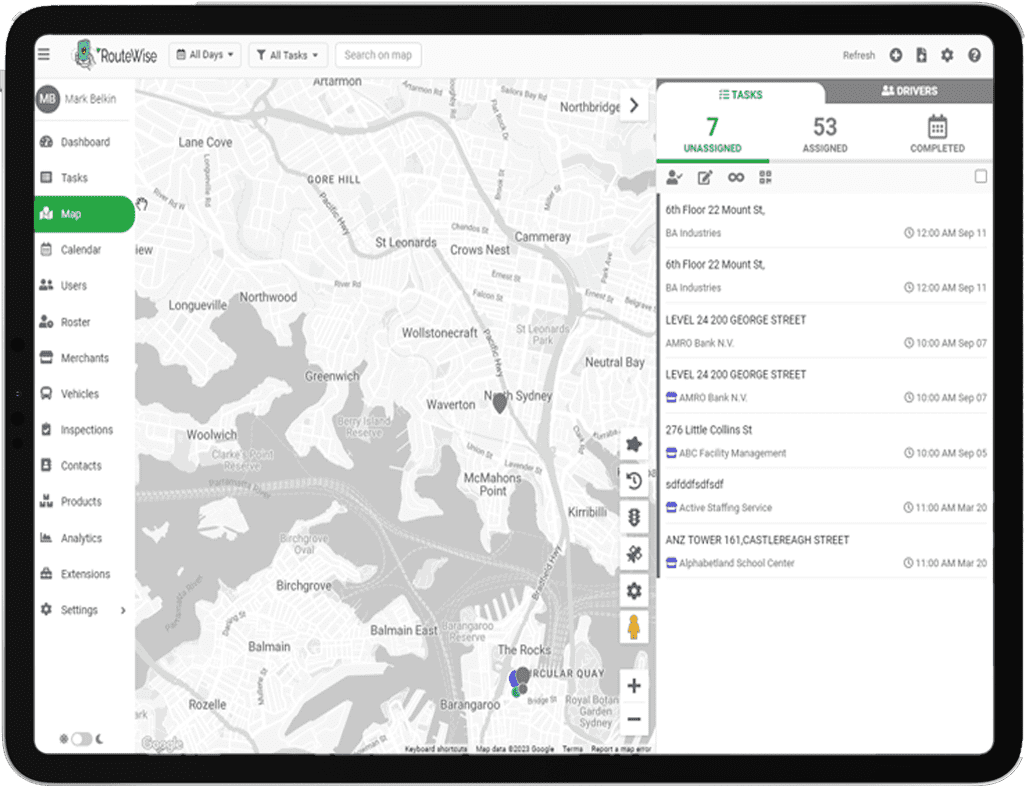Click the assign driver icon in Tasks panel
The height and width of the screenshot is (786, 1027).
[x=673, y=177]
